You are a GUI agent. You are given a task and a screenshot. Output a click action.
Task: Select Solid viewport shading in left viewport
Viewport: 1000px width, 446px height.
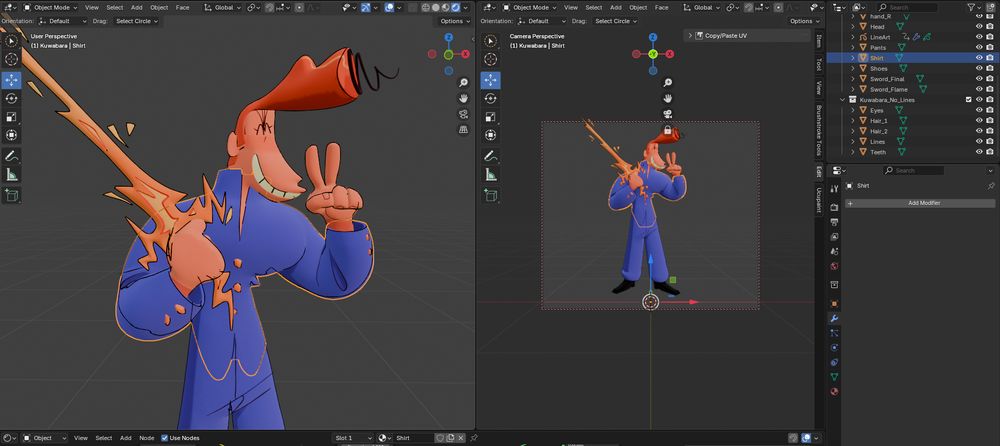437,8
